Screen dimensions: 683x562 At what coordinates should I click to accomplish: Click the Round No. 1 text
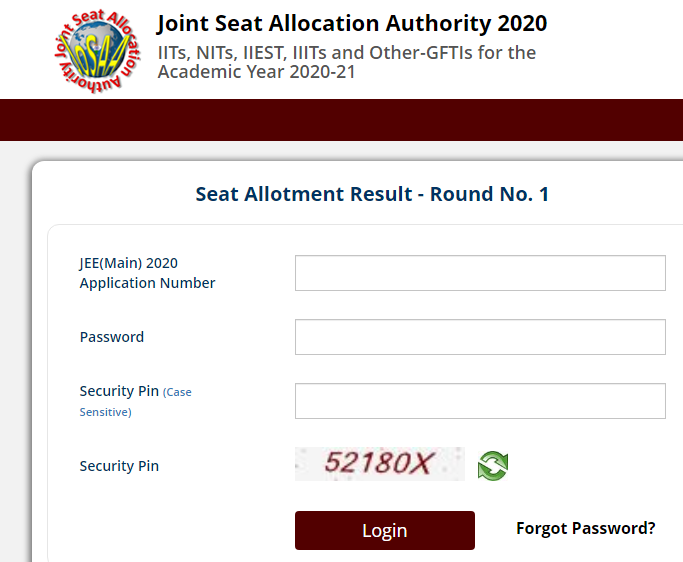489,194
